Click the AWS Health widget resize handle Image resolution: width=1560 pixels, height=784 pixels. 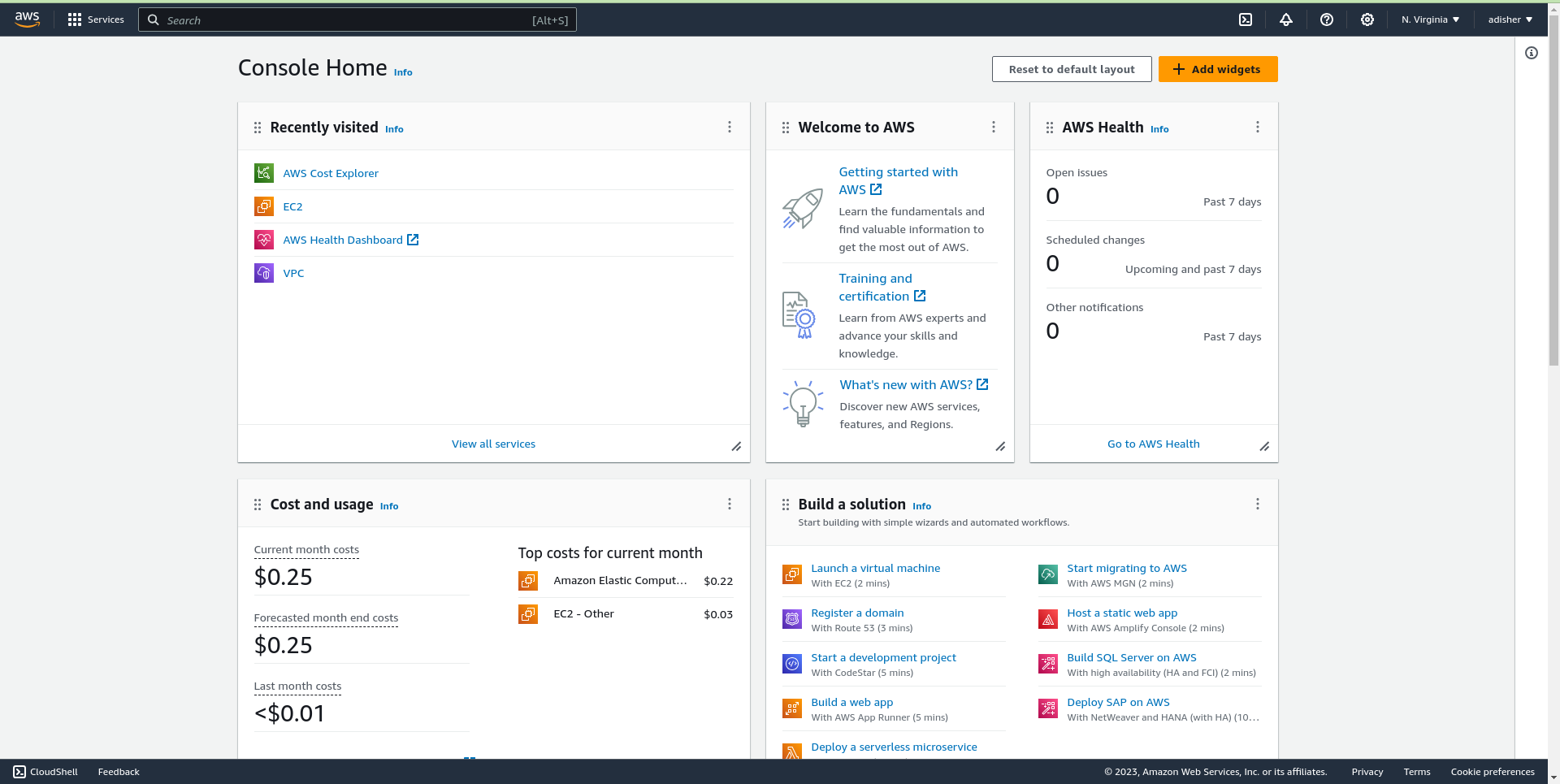(1264, 446)
